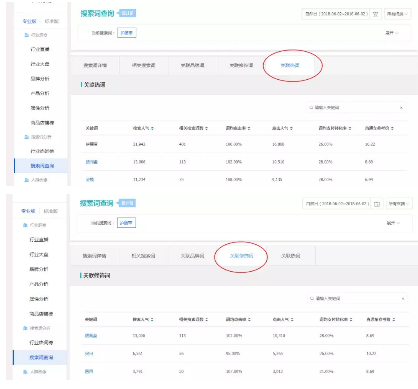Click the calendar icon in the lower screenshot

click(x=377, y=204)
